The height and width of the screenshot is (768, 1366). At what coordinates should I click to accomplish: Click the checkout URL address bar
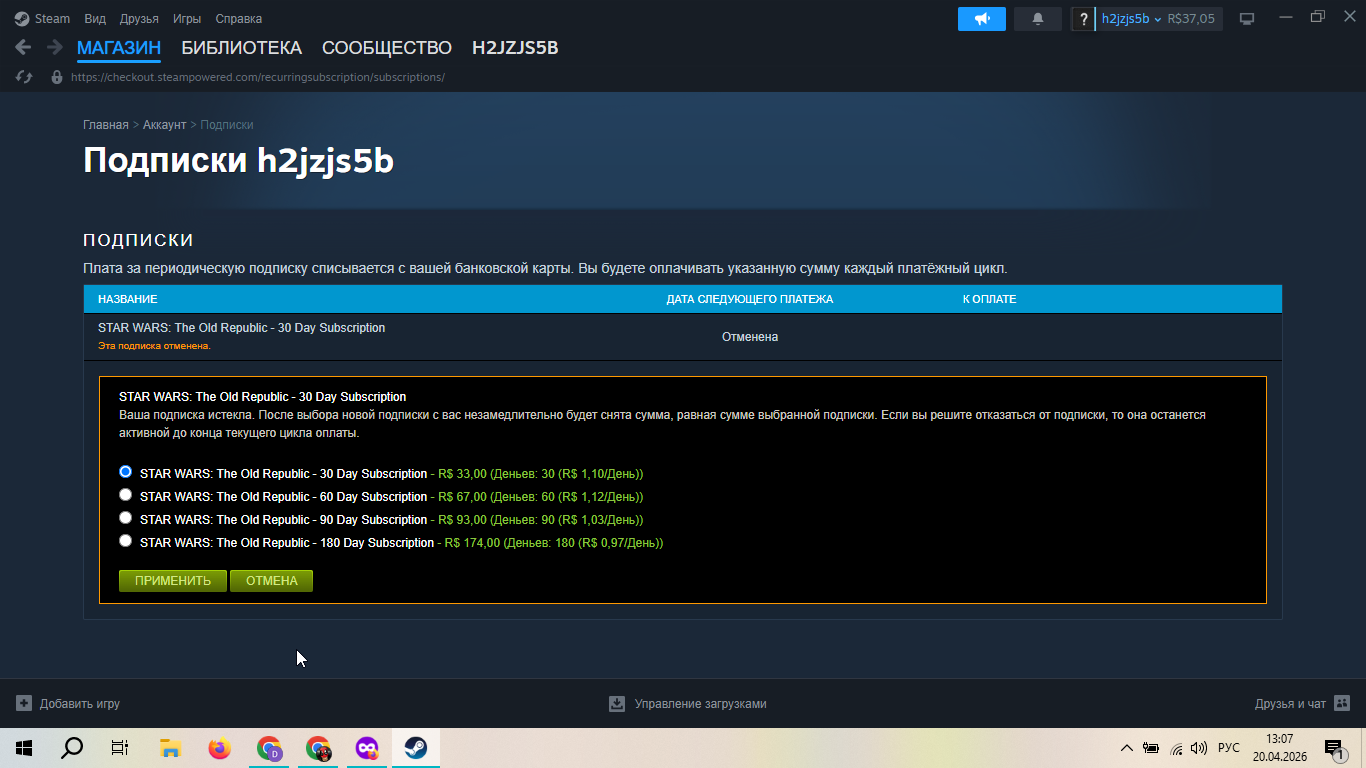click(258, 77)
